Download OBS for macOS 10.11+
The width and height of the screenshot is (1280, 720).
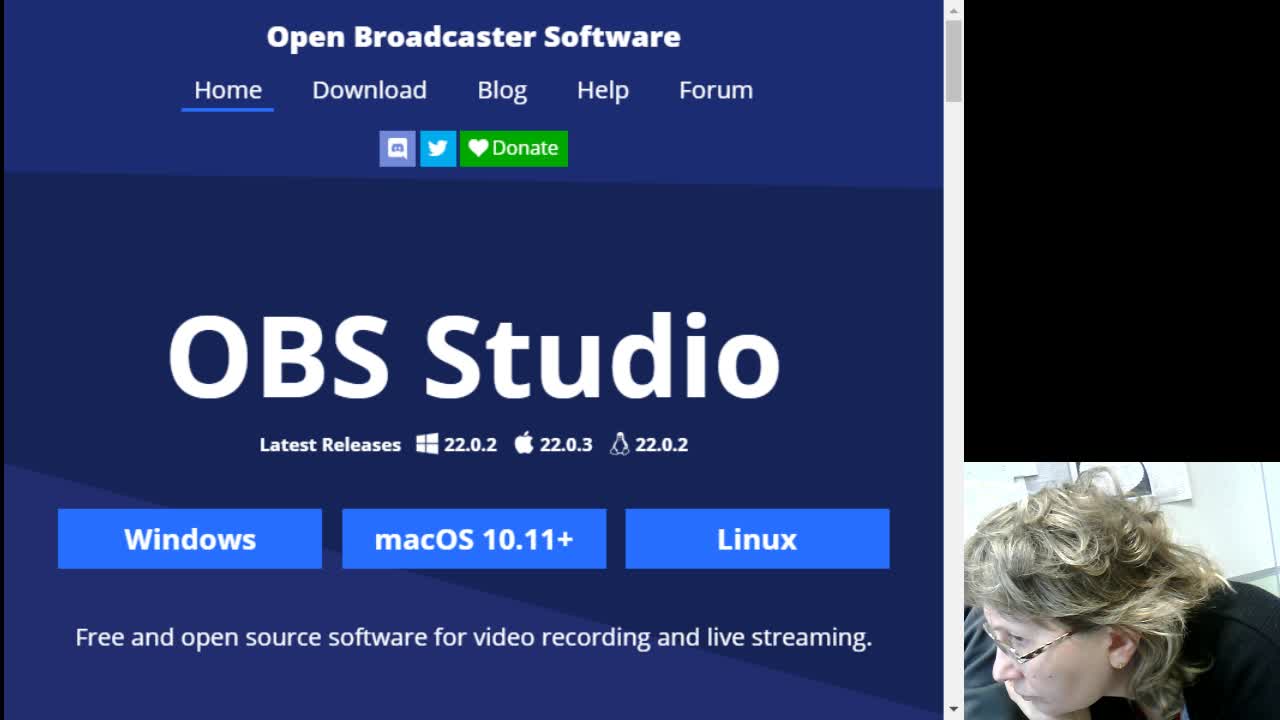pyautogui.click(x=474, y=539)
